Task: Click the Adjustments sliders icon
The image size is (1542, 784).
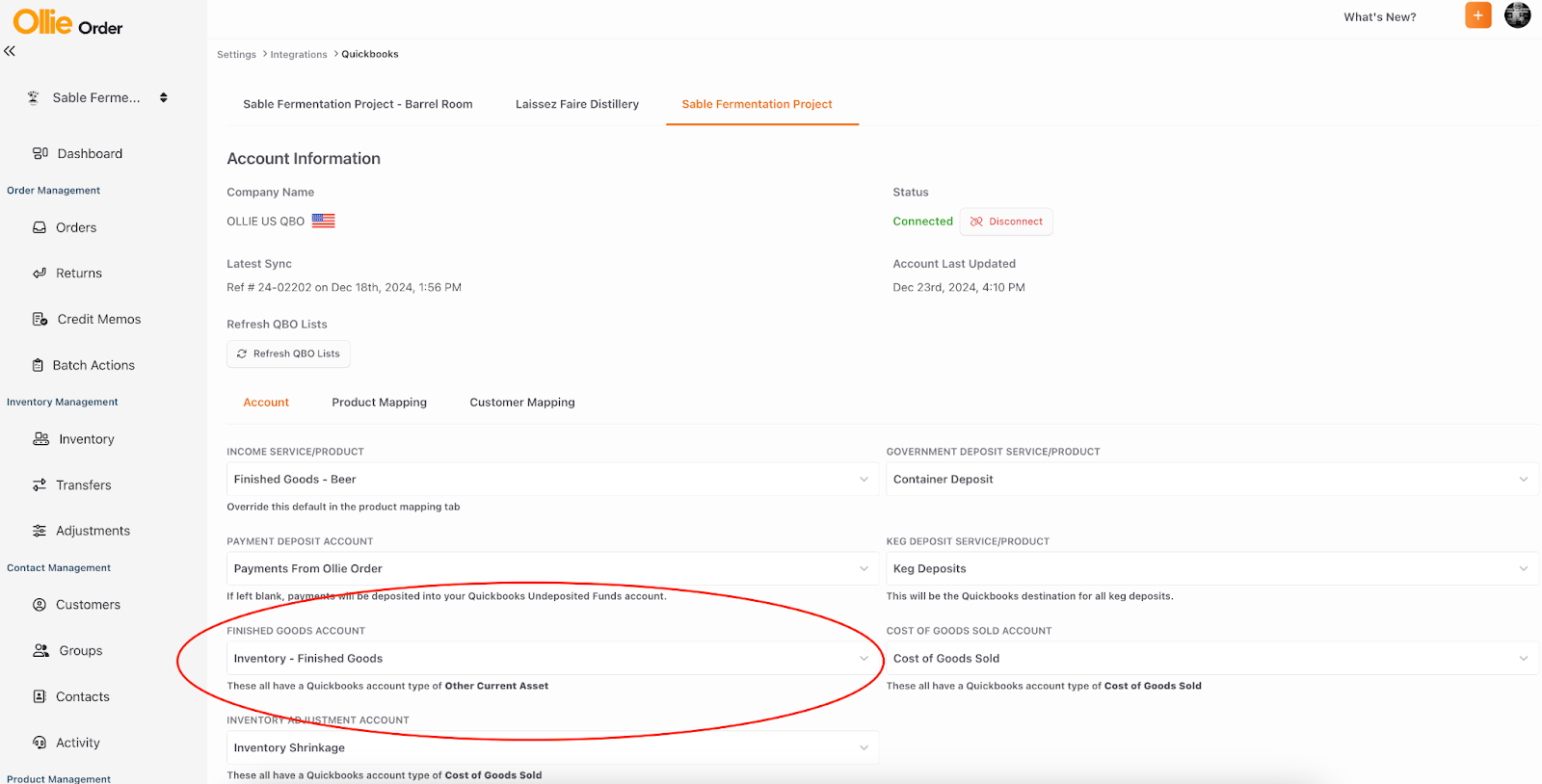Action: [40, 531]
